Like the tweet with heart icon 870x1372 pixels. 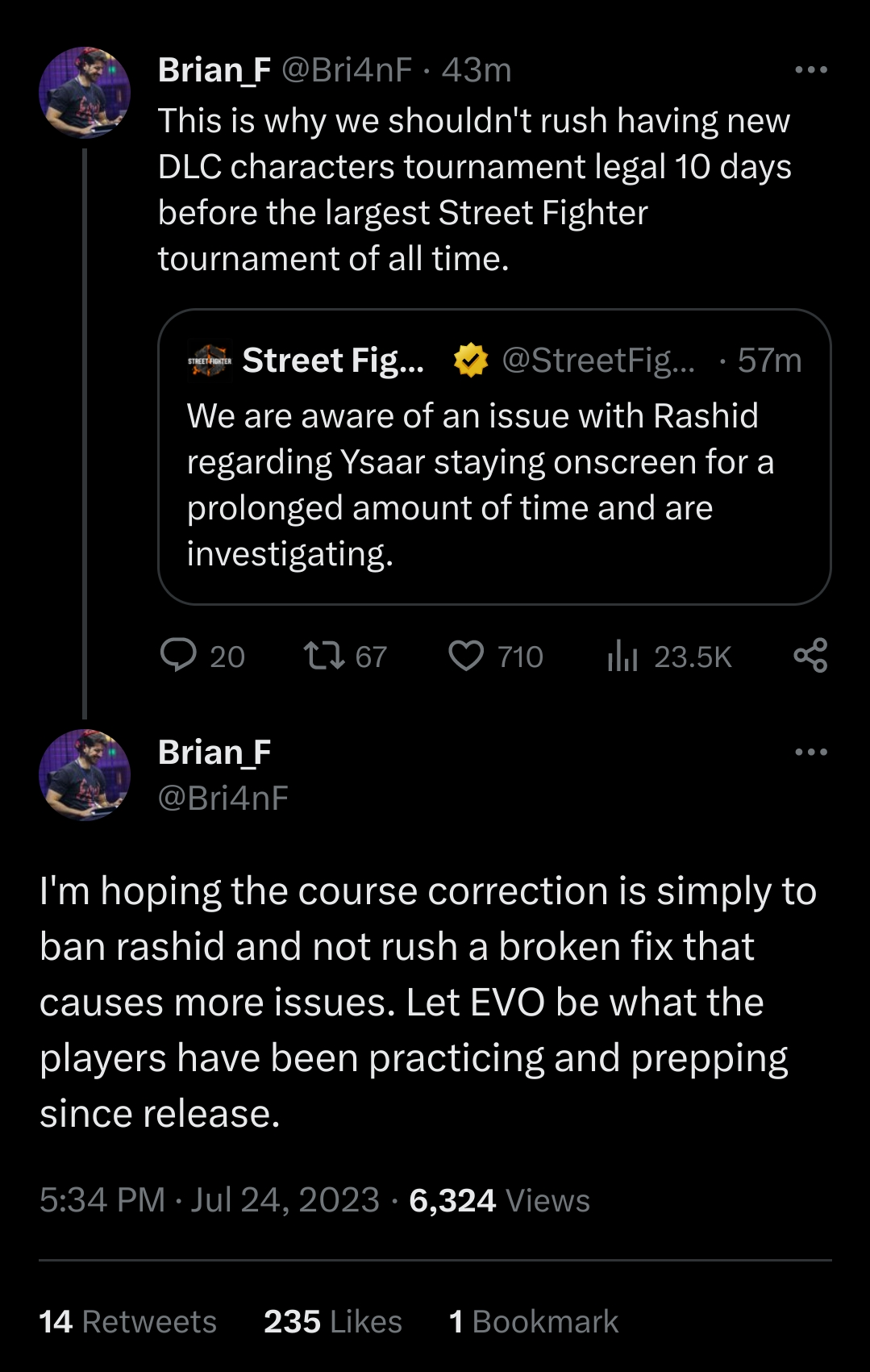point(466,656)
